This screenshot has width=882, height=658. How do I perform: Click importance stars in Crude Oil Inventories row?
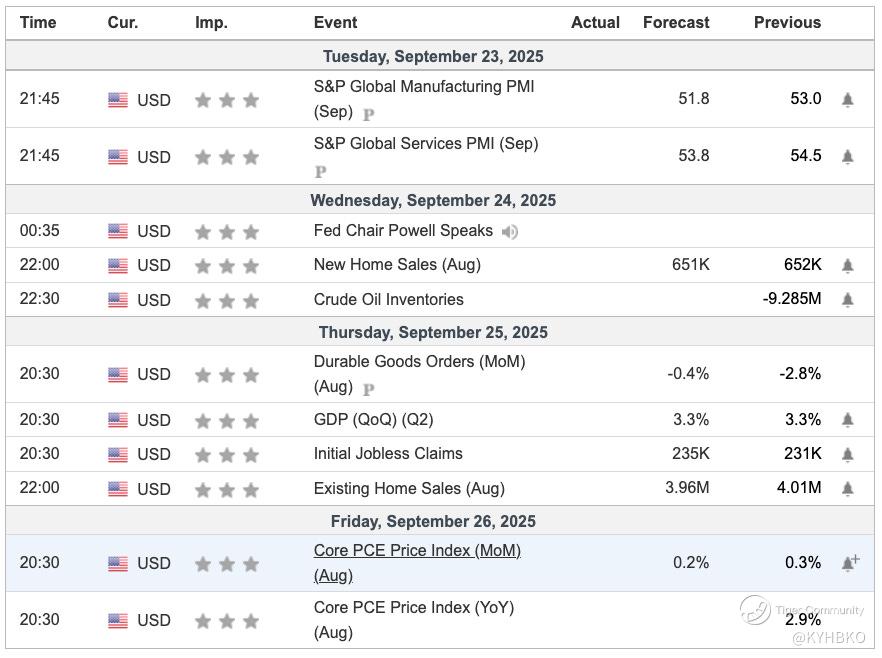227,299
